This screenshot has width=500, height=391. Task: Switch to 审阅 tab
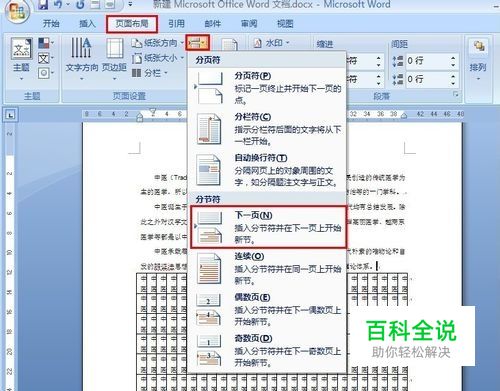point(249,24)
